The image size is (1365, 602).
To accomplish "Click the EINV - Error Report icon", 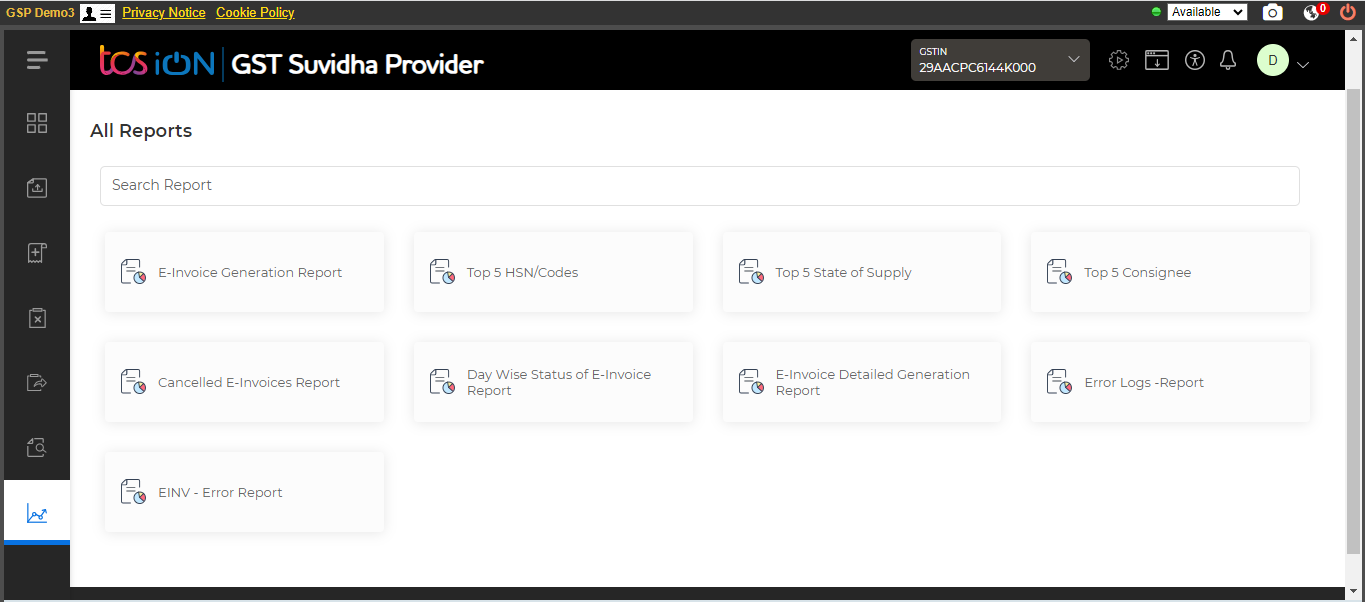I will [133, 492].
